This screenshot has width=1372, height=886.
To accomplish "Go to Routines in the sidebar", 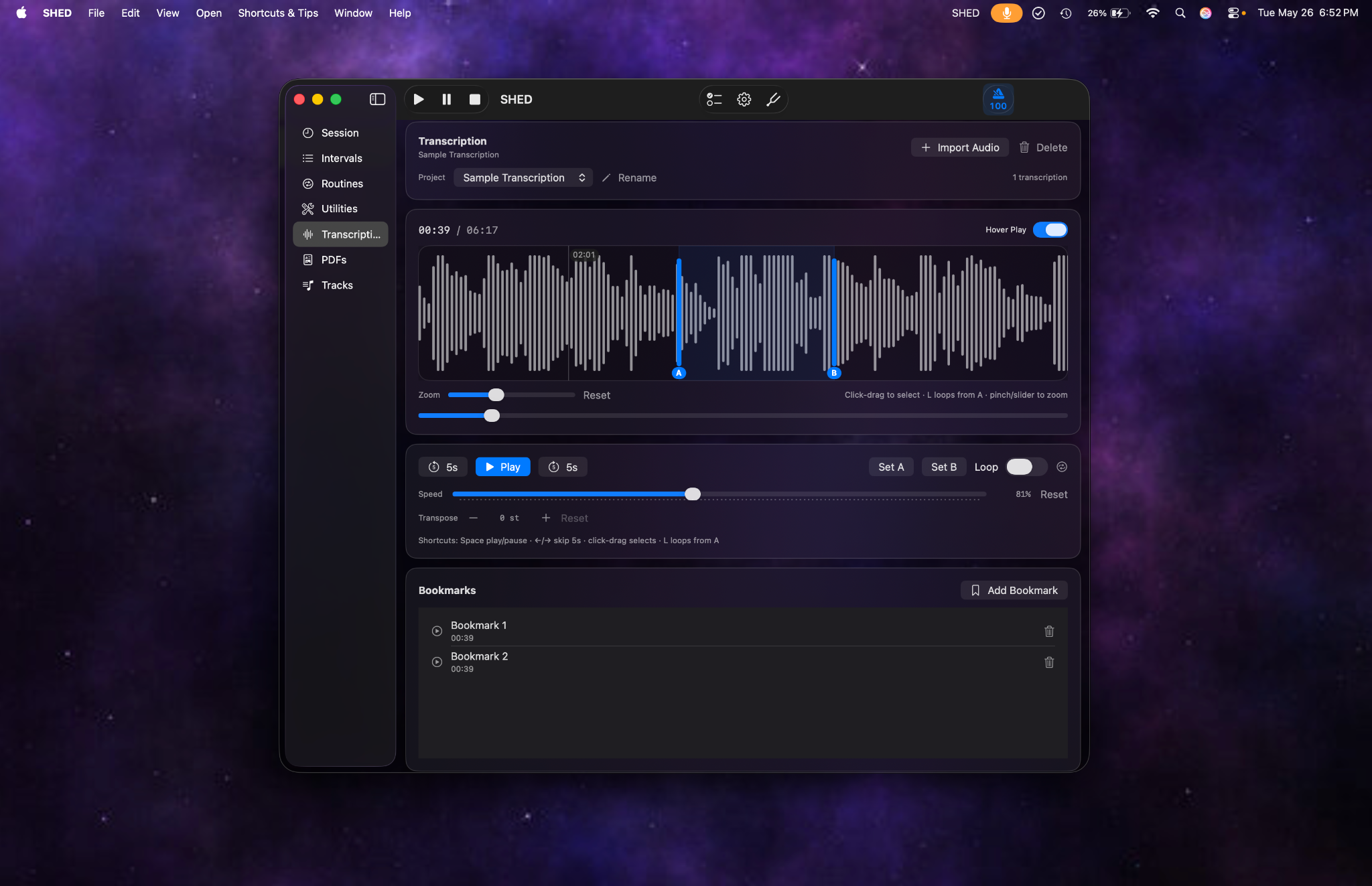I will point(340,183).
